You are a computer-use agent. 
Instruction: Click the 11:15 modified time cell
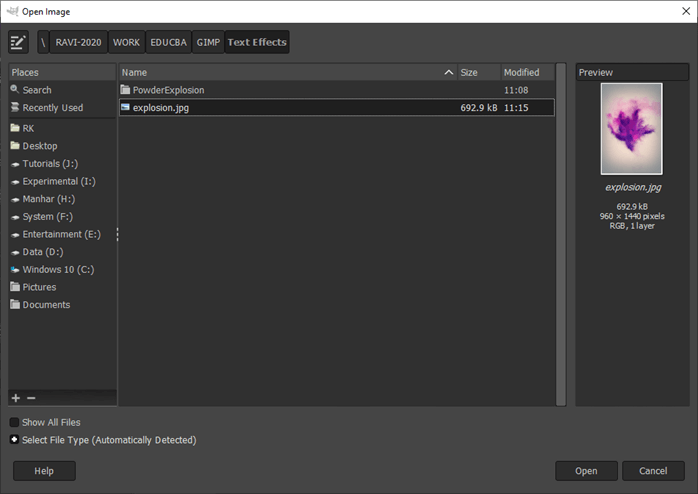point(516,108)
